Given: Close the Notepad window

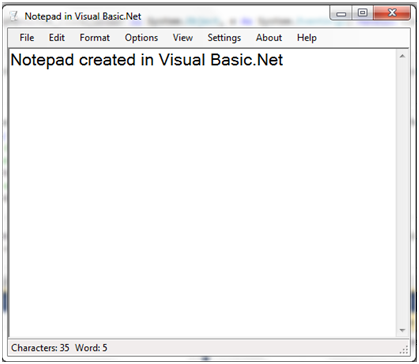Looking at the screenshot, I should point(392,13).
